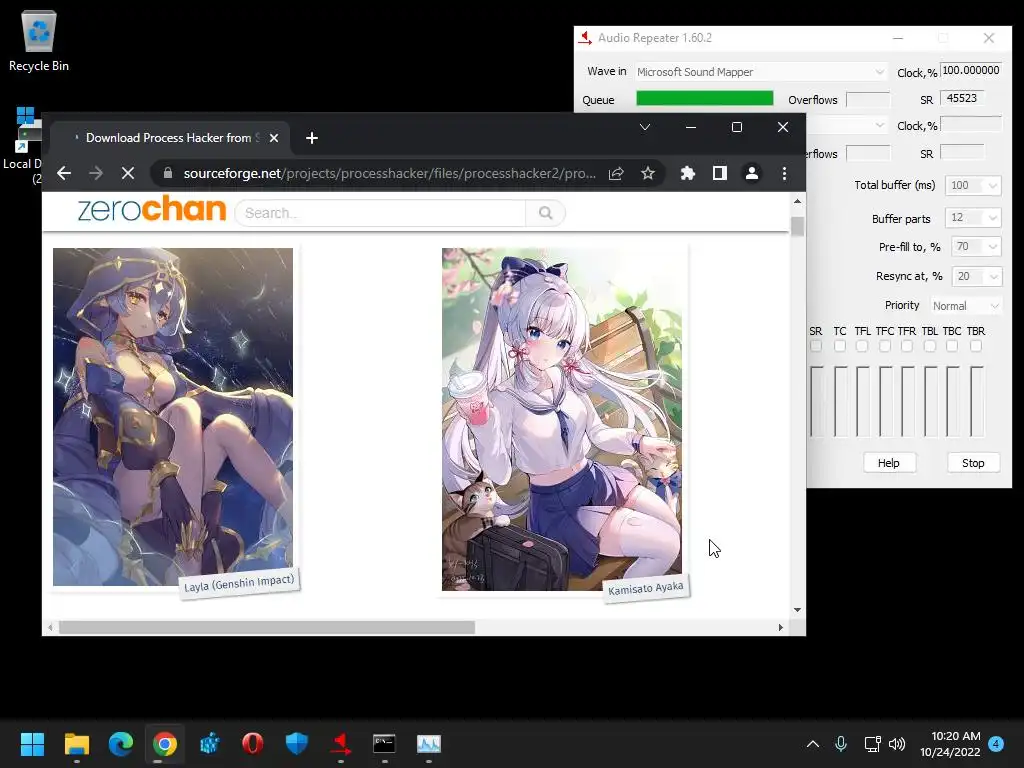Screen dimensions: 1024x768
Task: Click the Help button in Audio Repeater
Action: 889,463
